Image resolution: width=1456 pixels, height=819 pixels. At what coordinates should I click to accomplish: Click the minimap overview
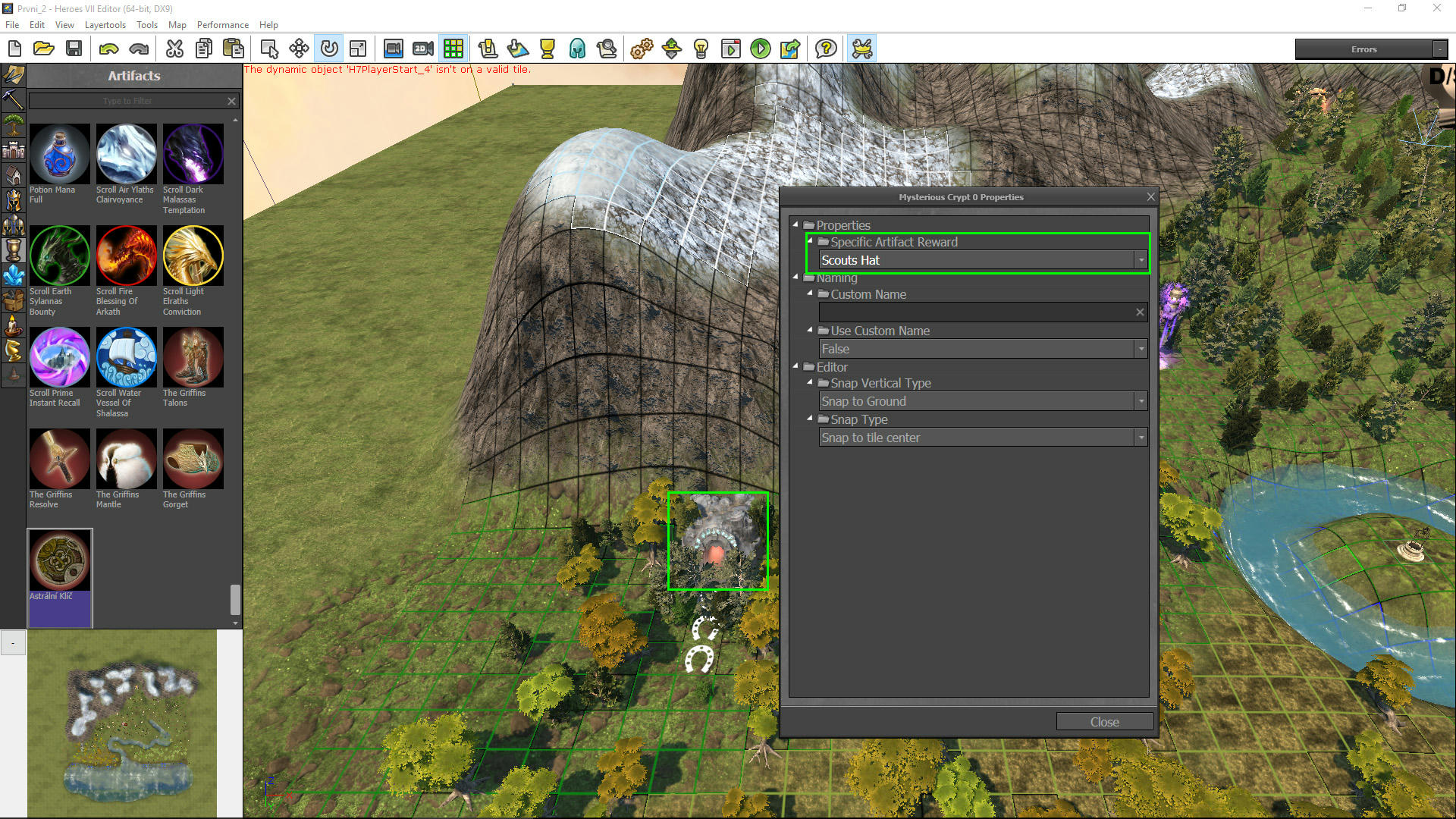pos(122,723)
